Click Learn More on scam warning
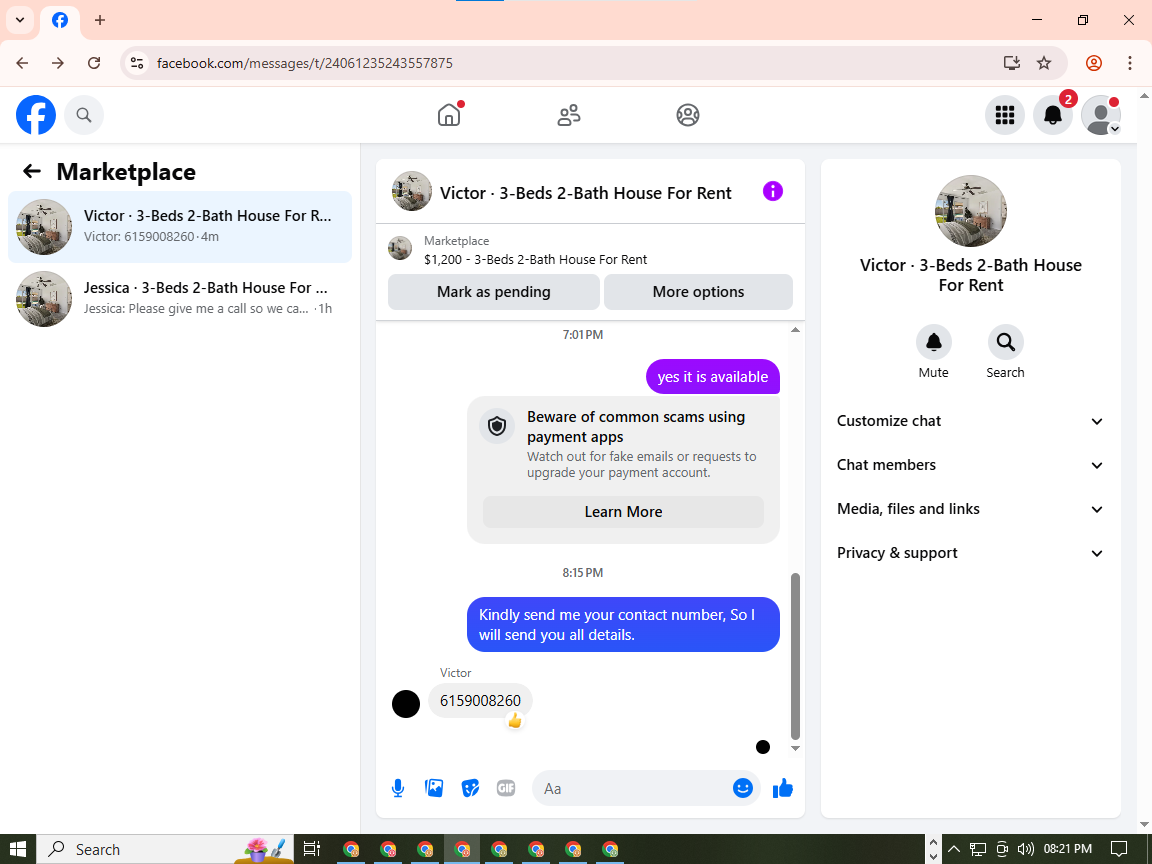The height and width of the screenshot is (864, 1152). point(623,512)
